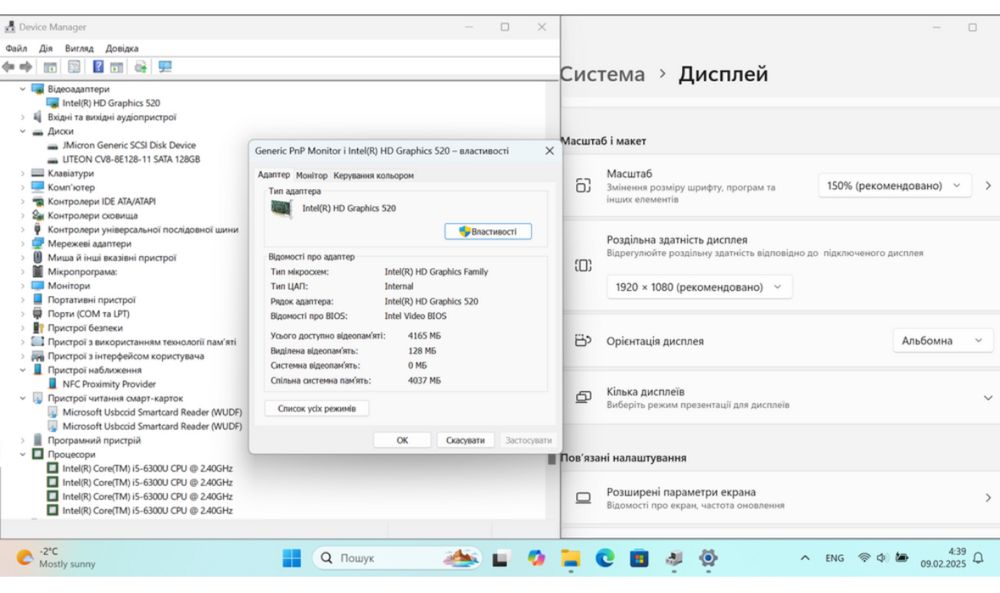This screenshot has height=593, width=1000.
Task: Open the scale dropdown showing 150% (рекомендовано)
Action: [x=894, y=186]
